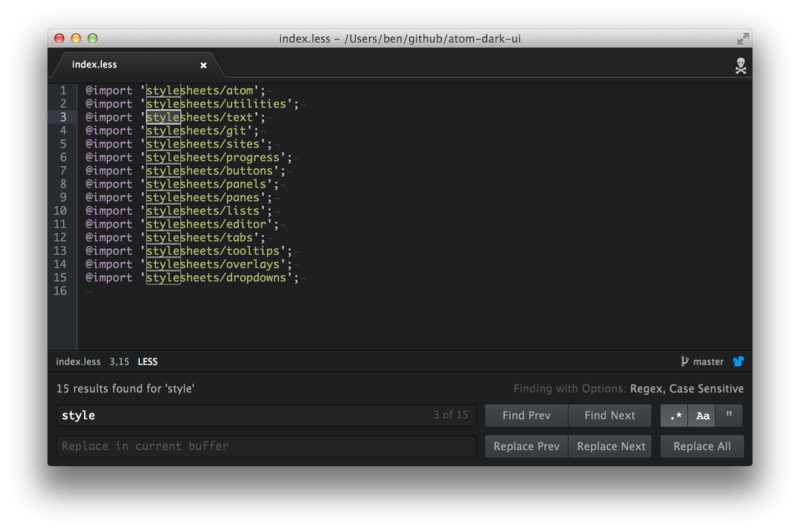Image resolution: width=800 pixels, height=532 pixels.
Task: Toggle the case sensitive Aa option
Action: pyautogui.click(x=702, y=416)
